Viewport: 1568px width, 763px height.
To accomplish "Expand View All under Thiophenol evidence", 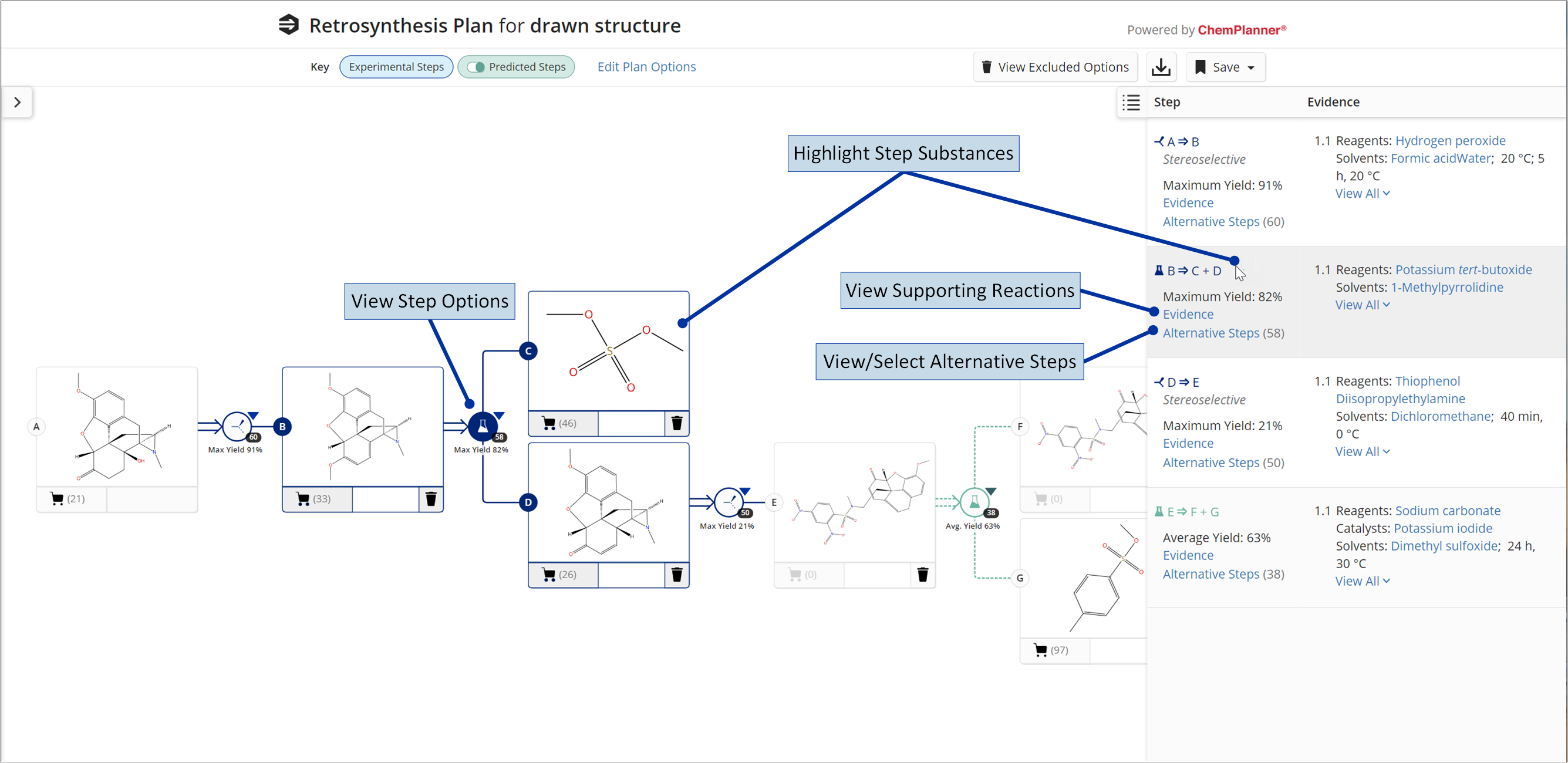I will click(x=1363, y=451).
